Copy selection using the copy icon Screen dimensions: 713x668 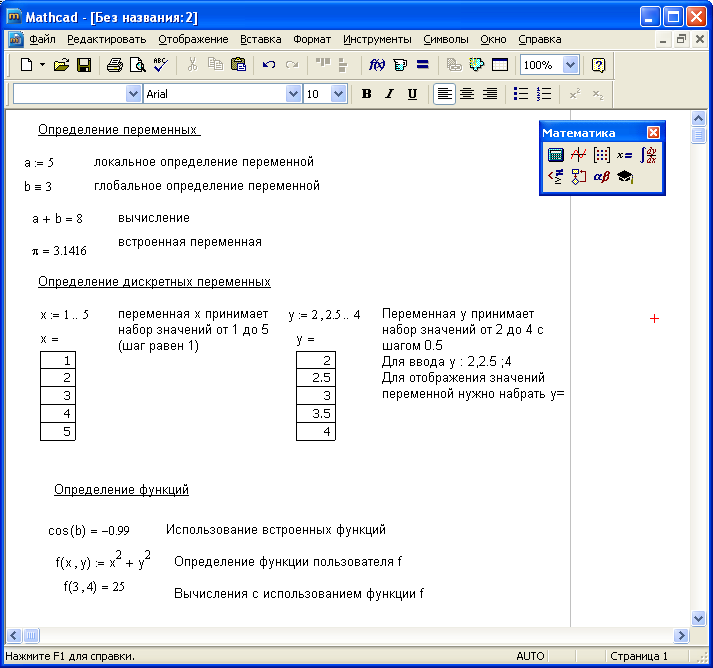pos(215,65)
